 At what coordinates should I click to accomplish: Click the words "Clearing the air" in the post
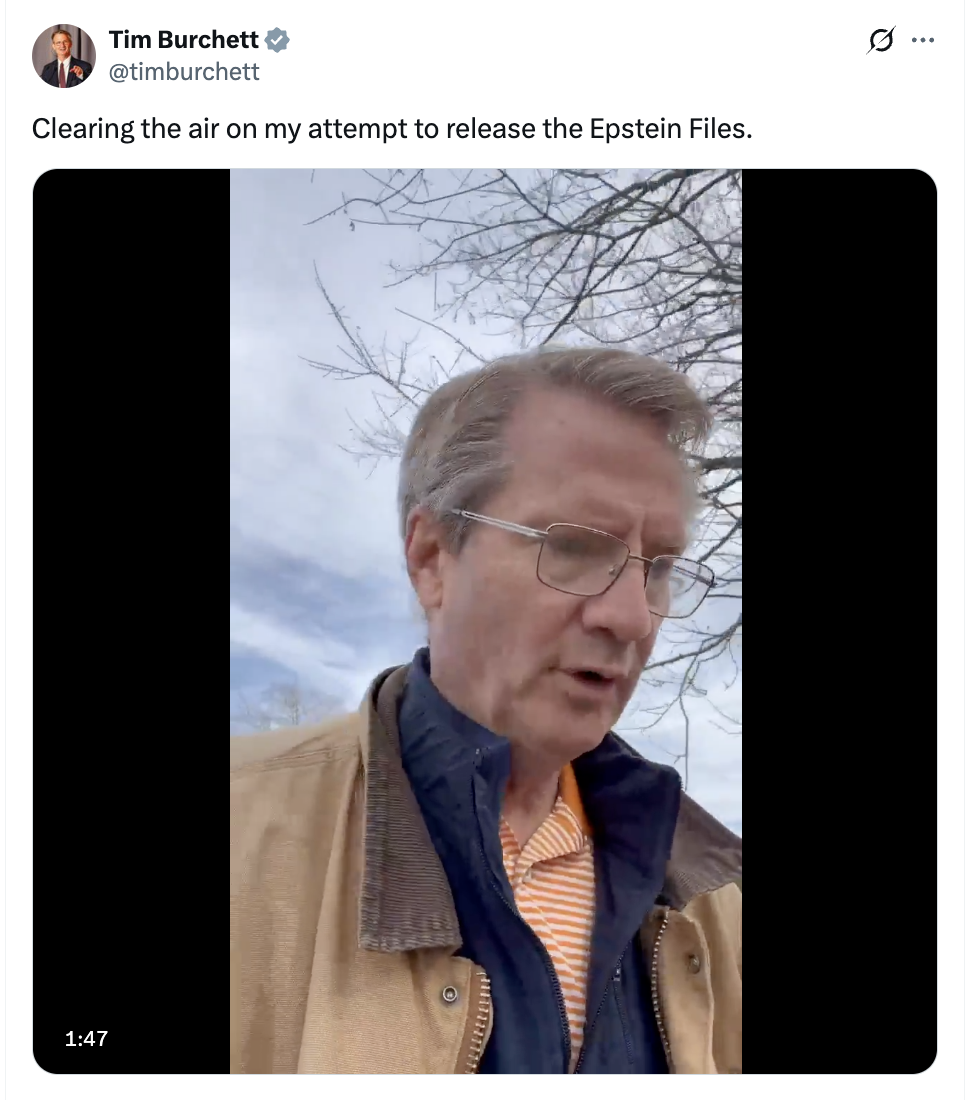coord(125,129)
